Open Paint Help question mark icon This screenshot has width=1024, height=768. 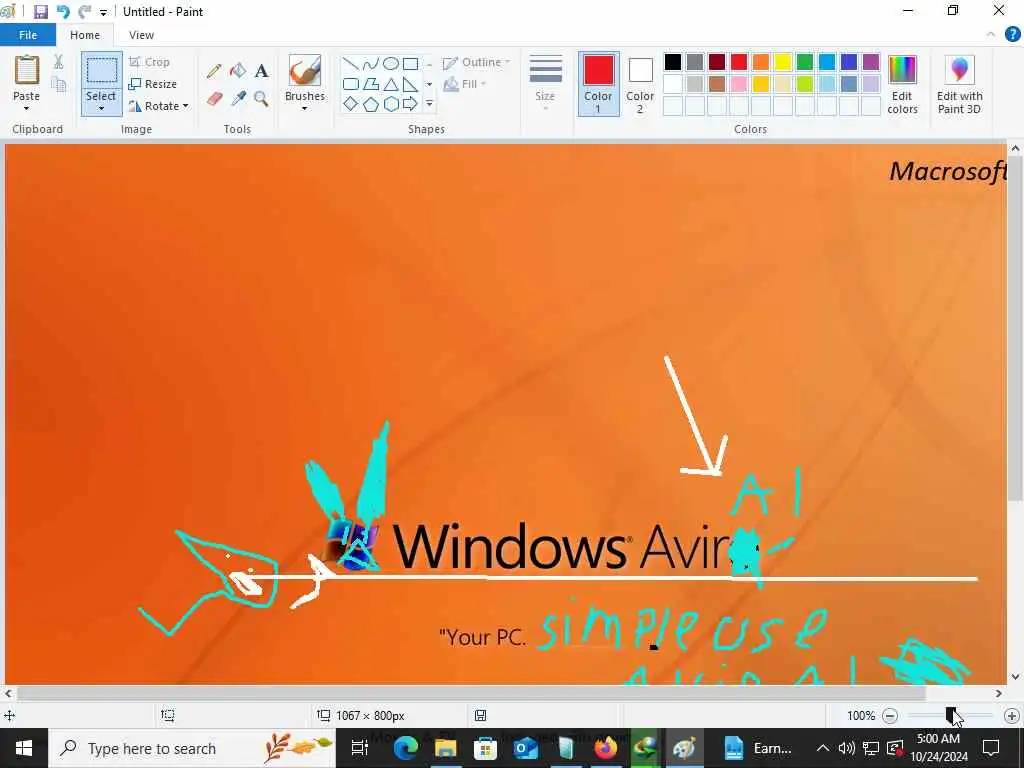1012,35
